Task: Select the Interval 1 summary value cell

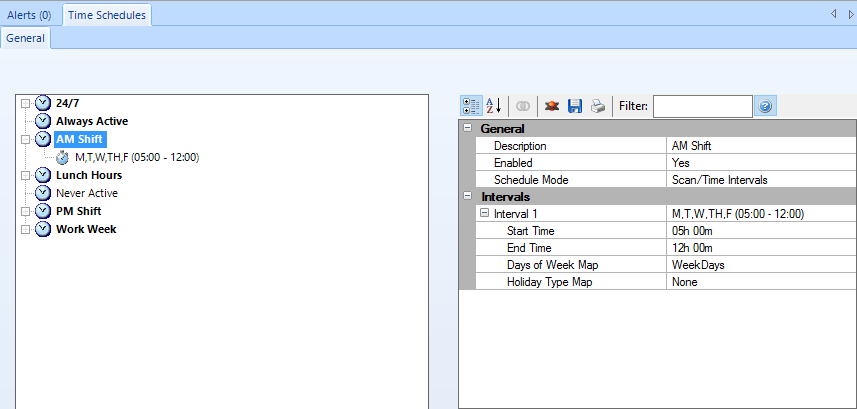Action: 761,214
